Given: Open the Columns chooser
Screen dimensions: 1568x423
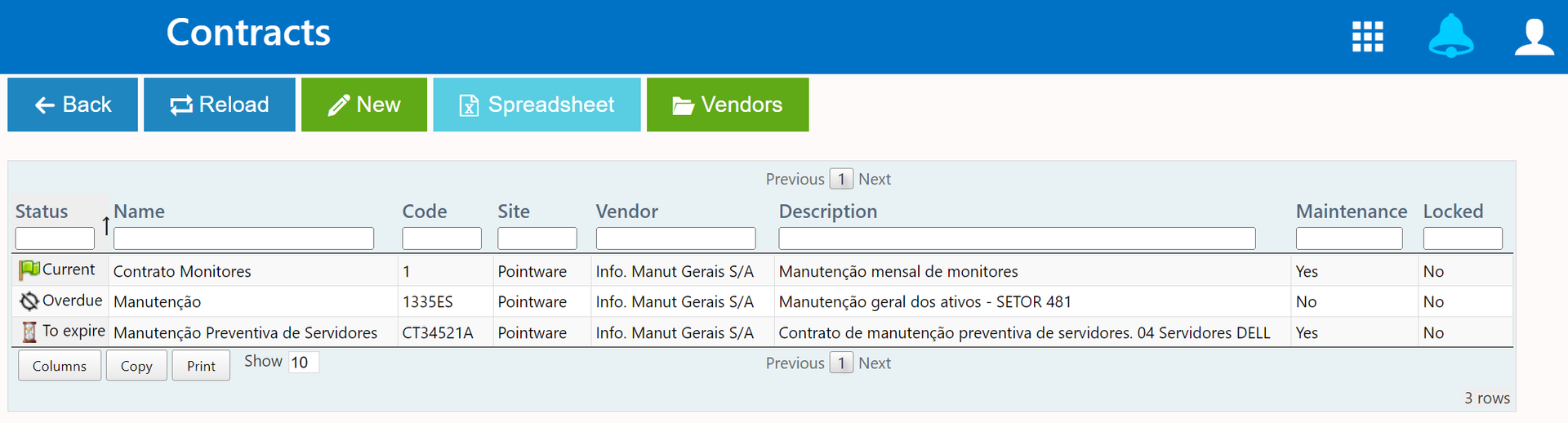Looking at the screenshot, I should [60, 366].
